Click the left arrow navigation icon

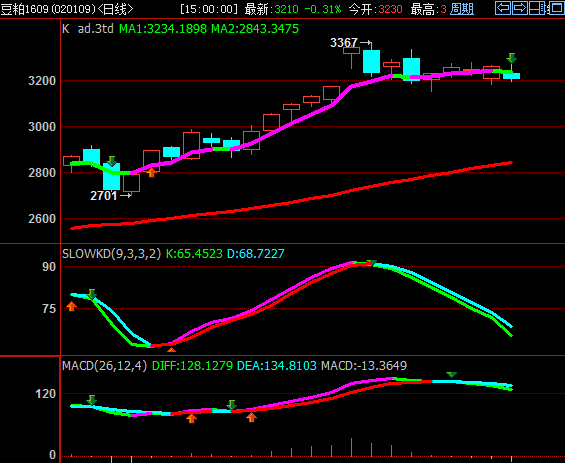(503, 8)
